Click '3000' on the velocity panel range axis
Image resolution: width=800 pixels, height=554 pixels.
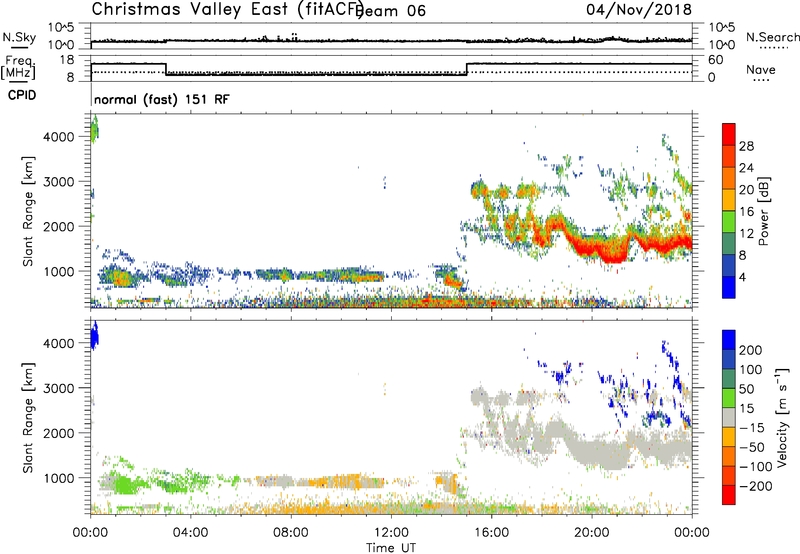click(x=59, y=388)
